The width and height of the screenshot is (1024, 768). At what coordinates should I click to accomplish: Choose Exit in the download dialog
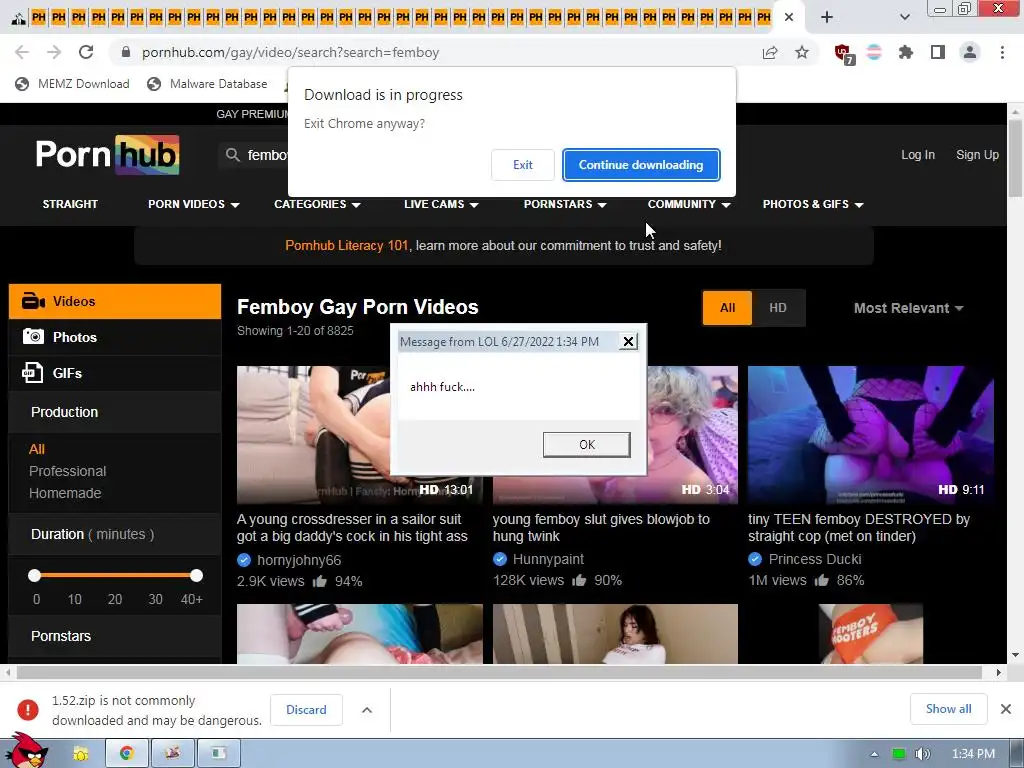(522, 165)
